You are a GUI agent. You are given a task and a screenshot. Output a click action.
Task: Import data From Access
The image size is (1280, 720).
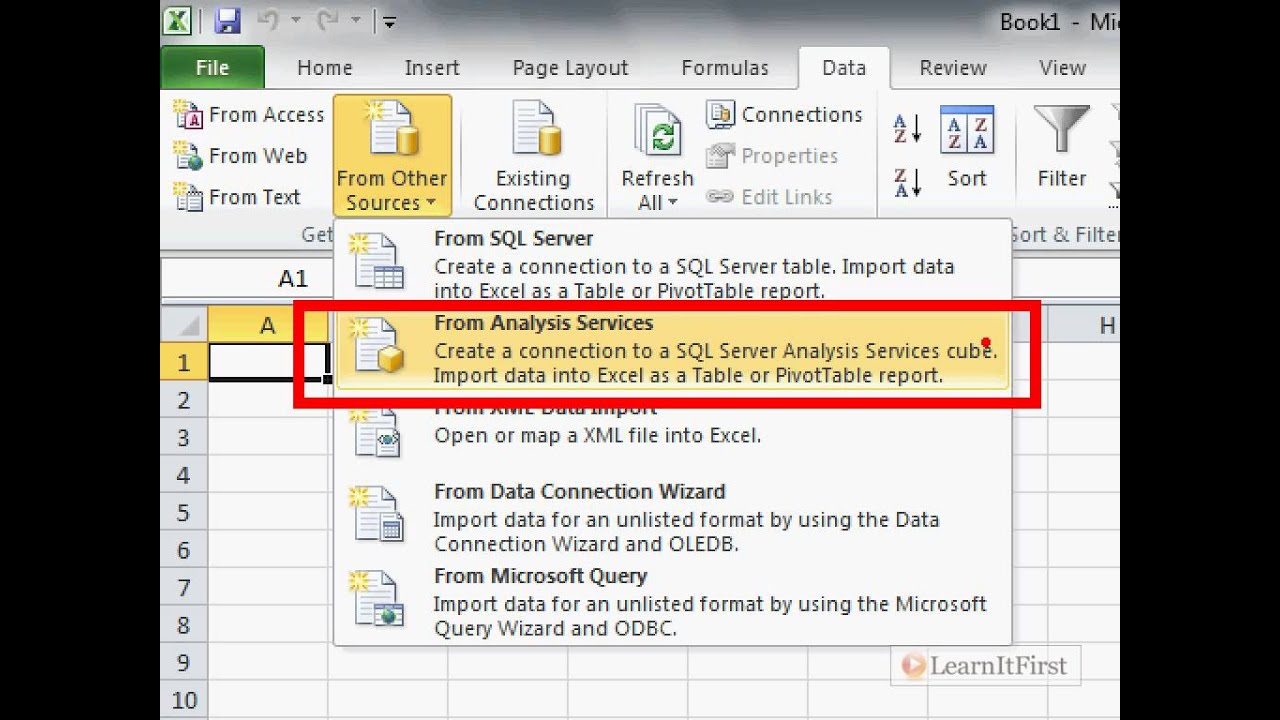point(249,115)
